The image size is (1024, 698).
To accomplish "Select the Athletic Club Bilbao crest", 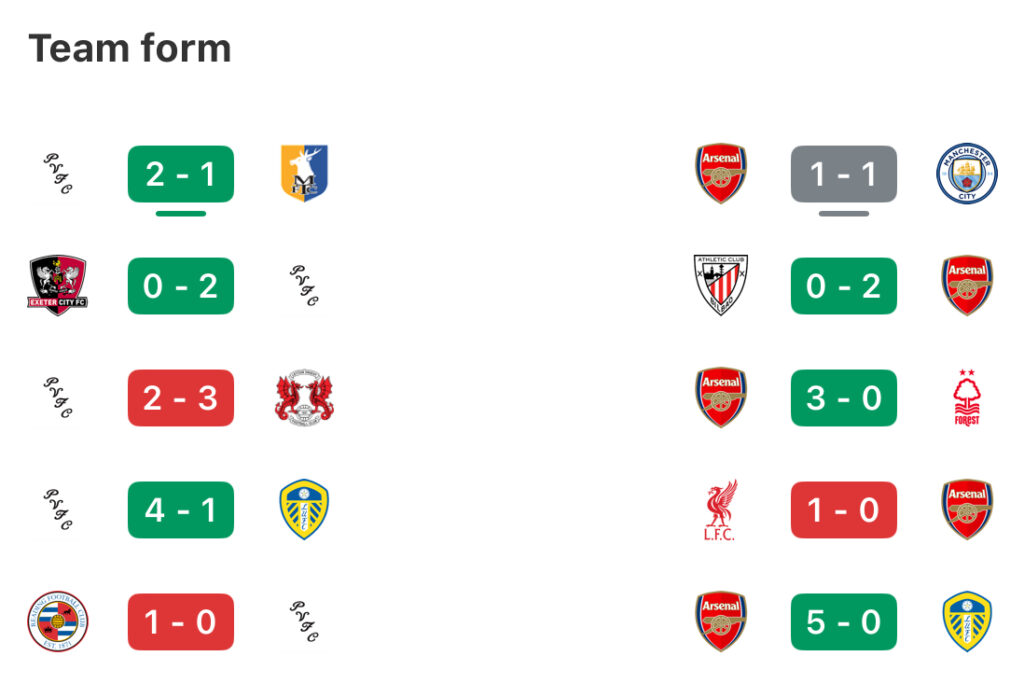I will coord(720,285).
